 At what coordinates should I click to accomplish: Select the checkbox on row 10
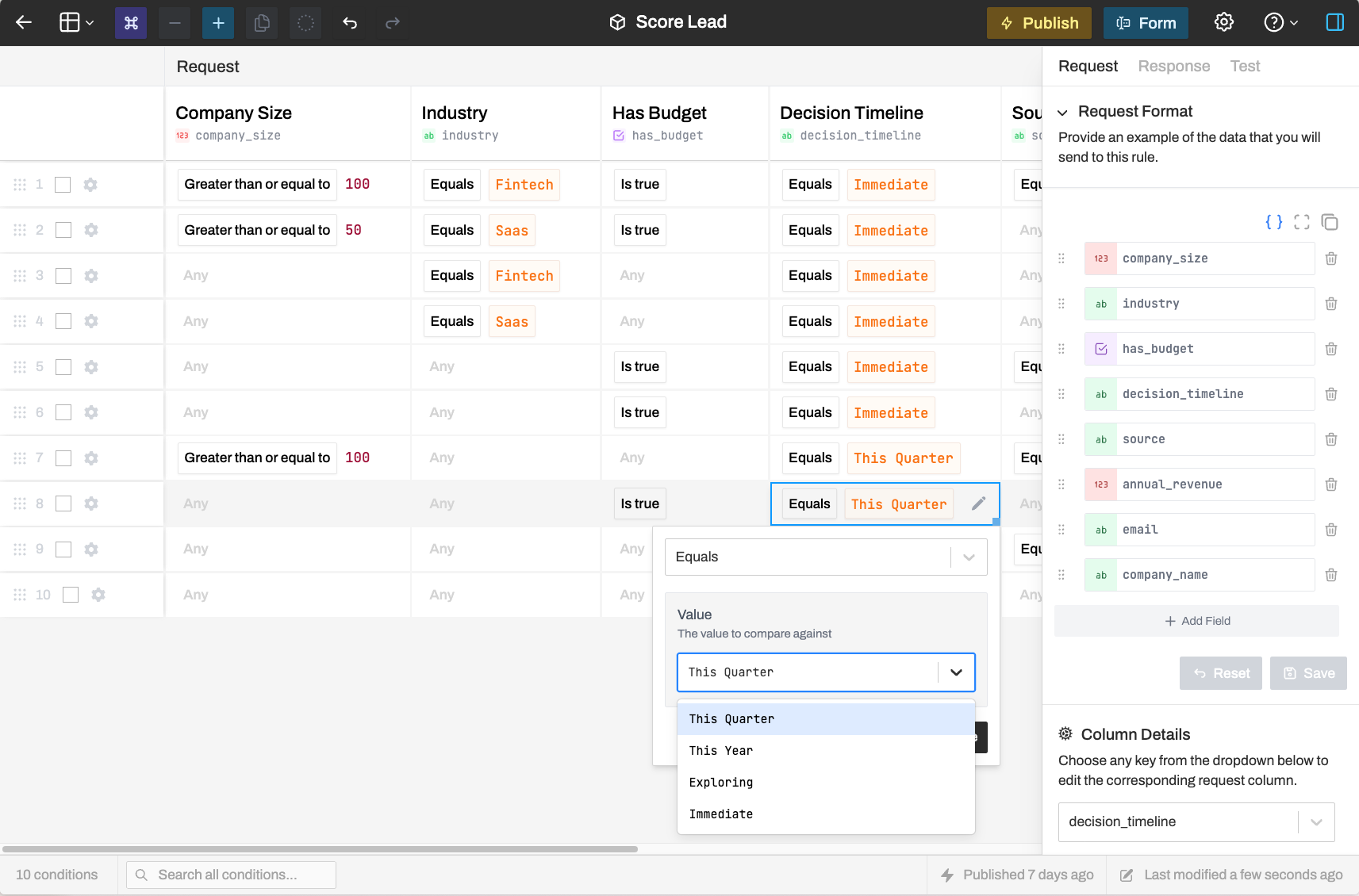click(70, 594)
